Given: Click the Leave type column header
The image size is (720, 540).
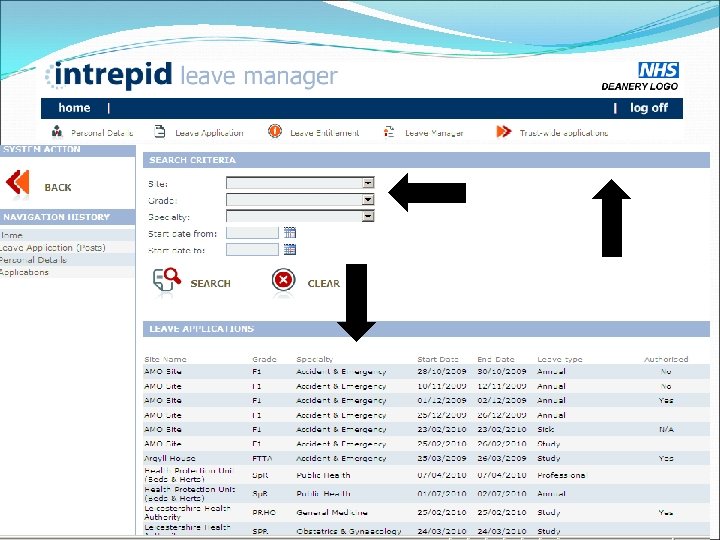Looking at the screenshot, I should pyautogui.click(x=560, y=359).
